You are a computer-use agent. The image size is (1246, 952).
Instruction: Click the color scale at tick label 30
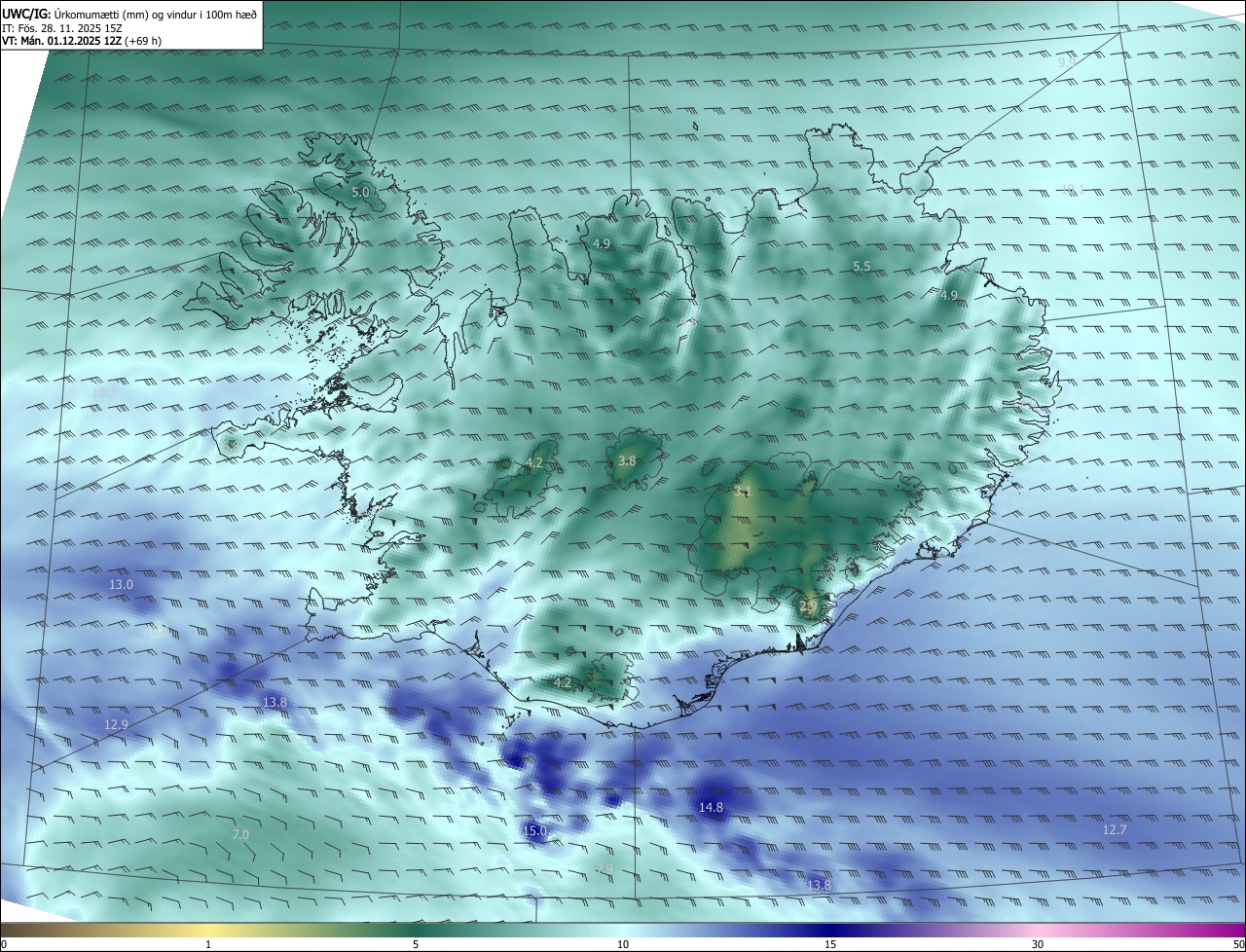[x=1038, y=944]
